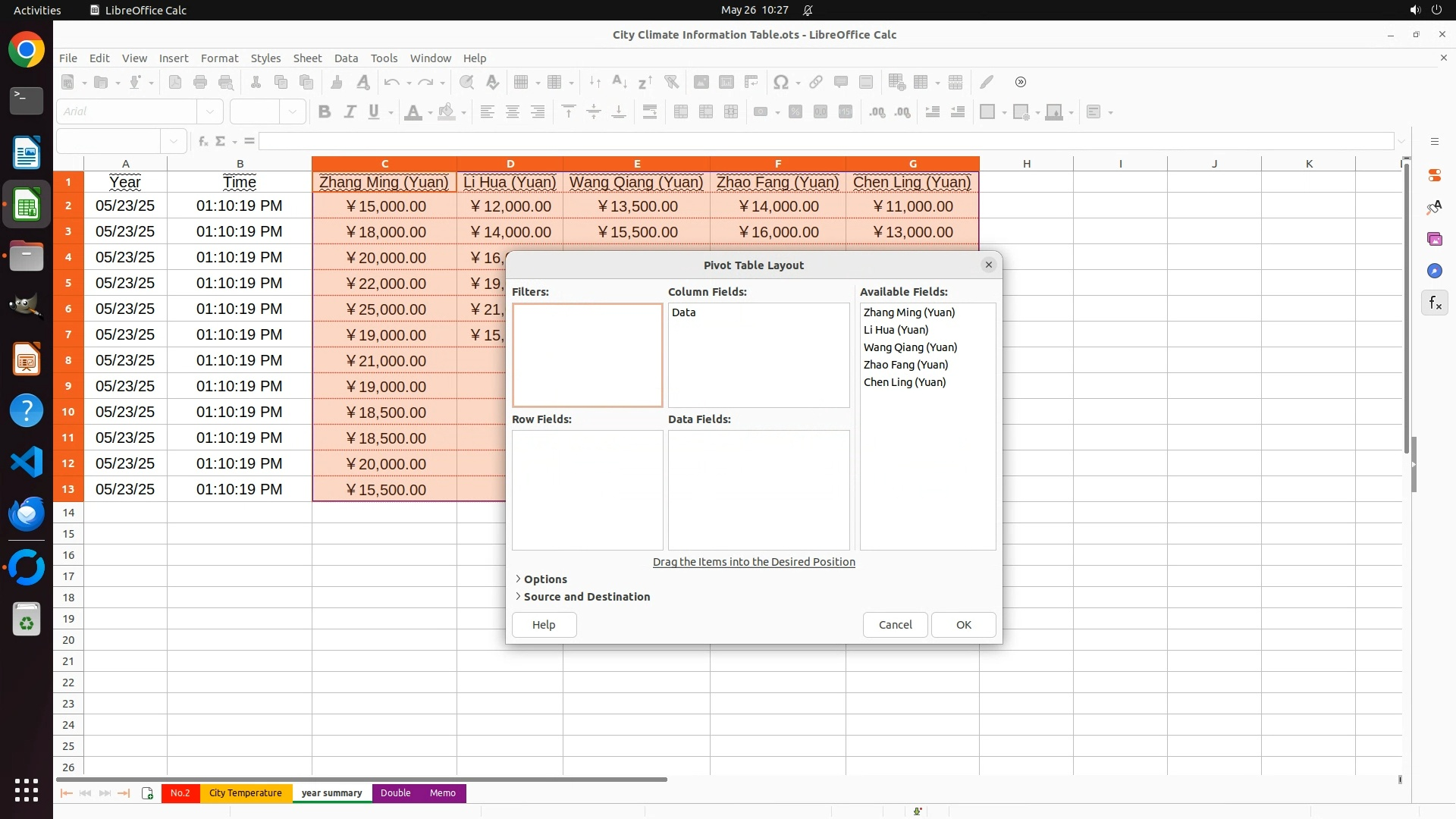The image size is (1456, 819).
Task: Select Wang Qiang (Yuan) in Available Fields
Action: [910, 347]
